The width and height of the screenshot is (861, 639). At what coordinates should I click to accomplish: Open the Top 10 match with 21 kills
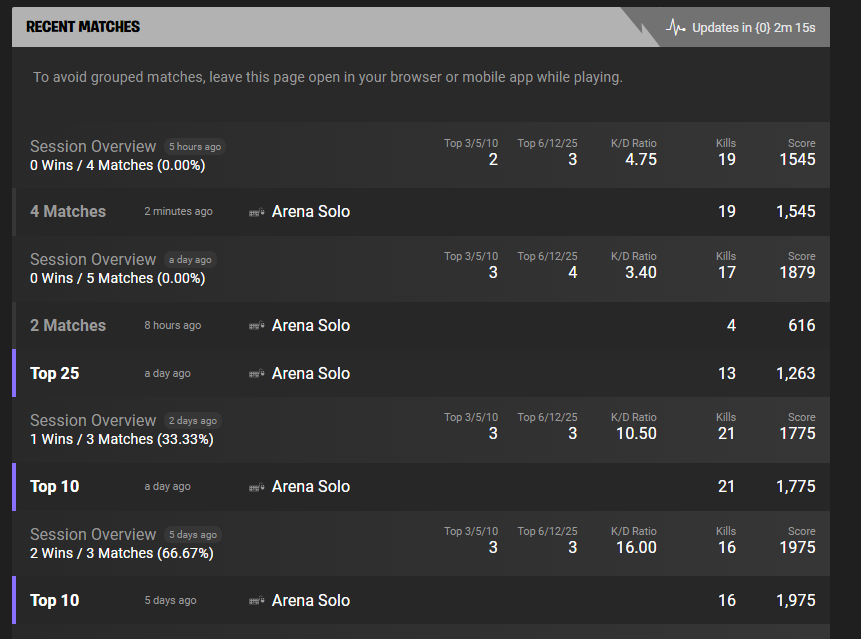point(421,487)
